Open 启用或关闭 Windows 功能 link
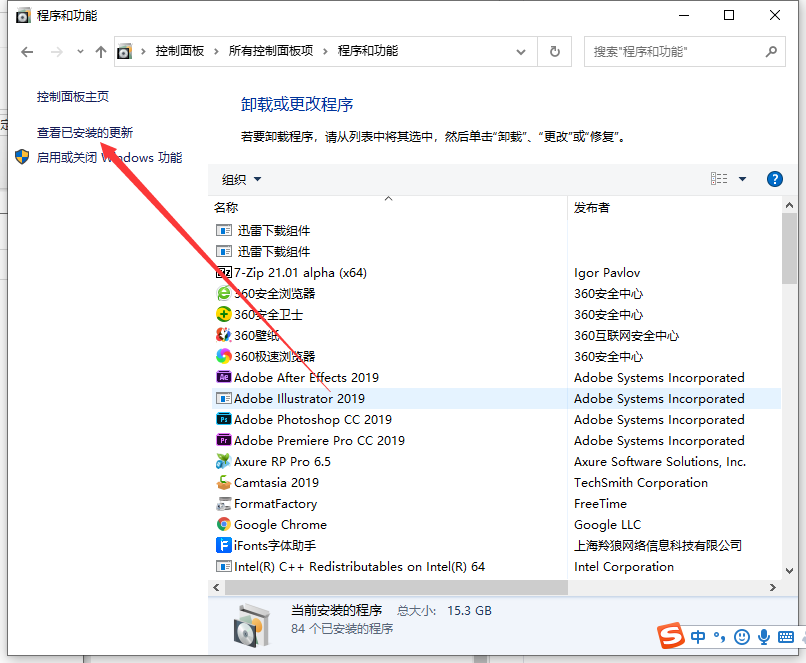 [x=109, y=157]
